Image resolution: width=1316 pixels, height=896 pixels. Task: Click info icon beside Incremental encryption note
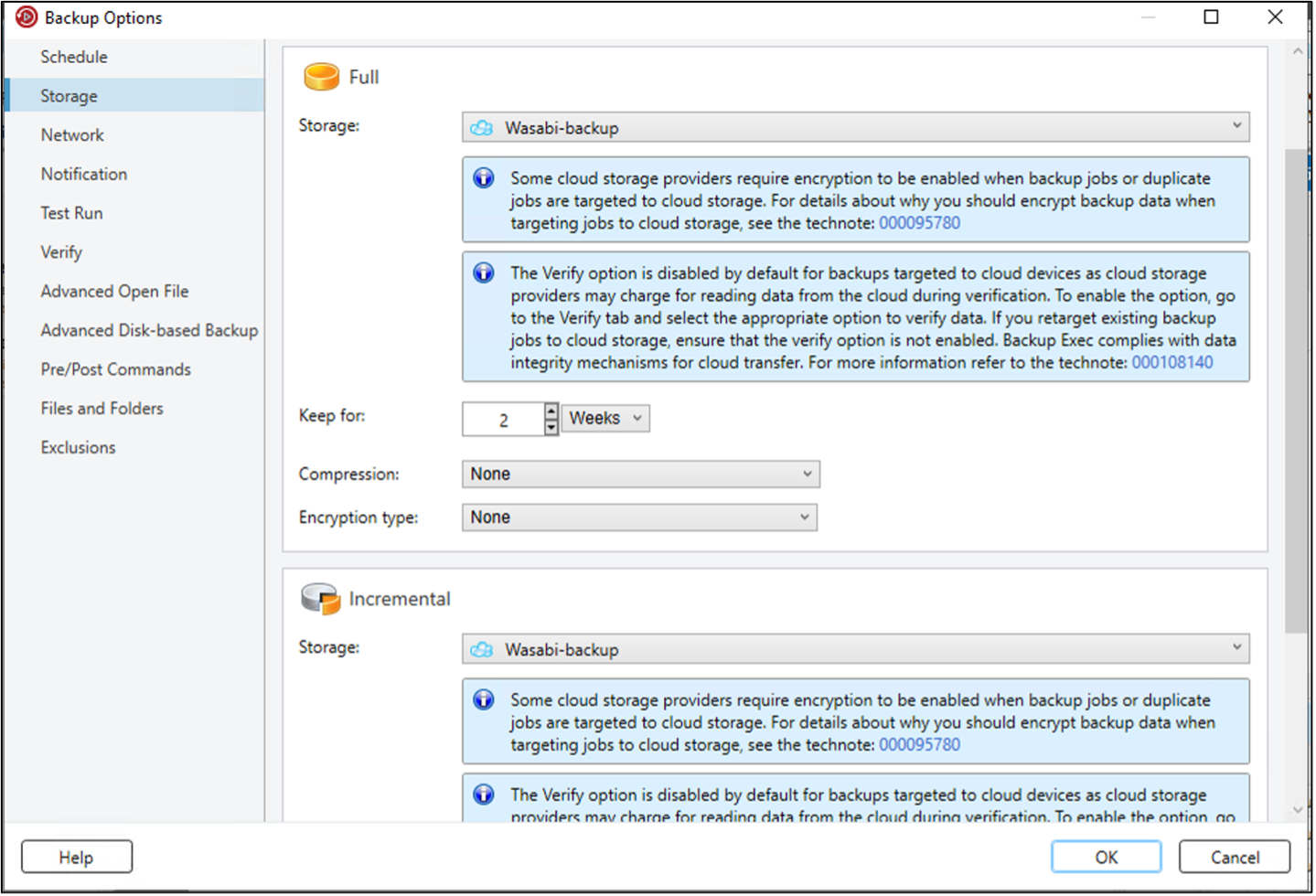click(484, 700)
